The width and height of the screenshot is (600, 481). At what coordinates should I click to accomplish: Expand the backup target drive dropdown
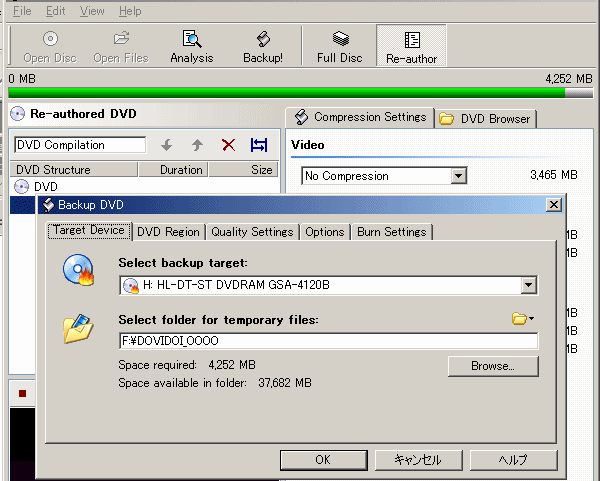(x=529, y=286)
